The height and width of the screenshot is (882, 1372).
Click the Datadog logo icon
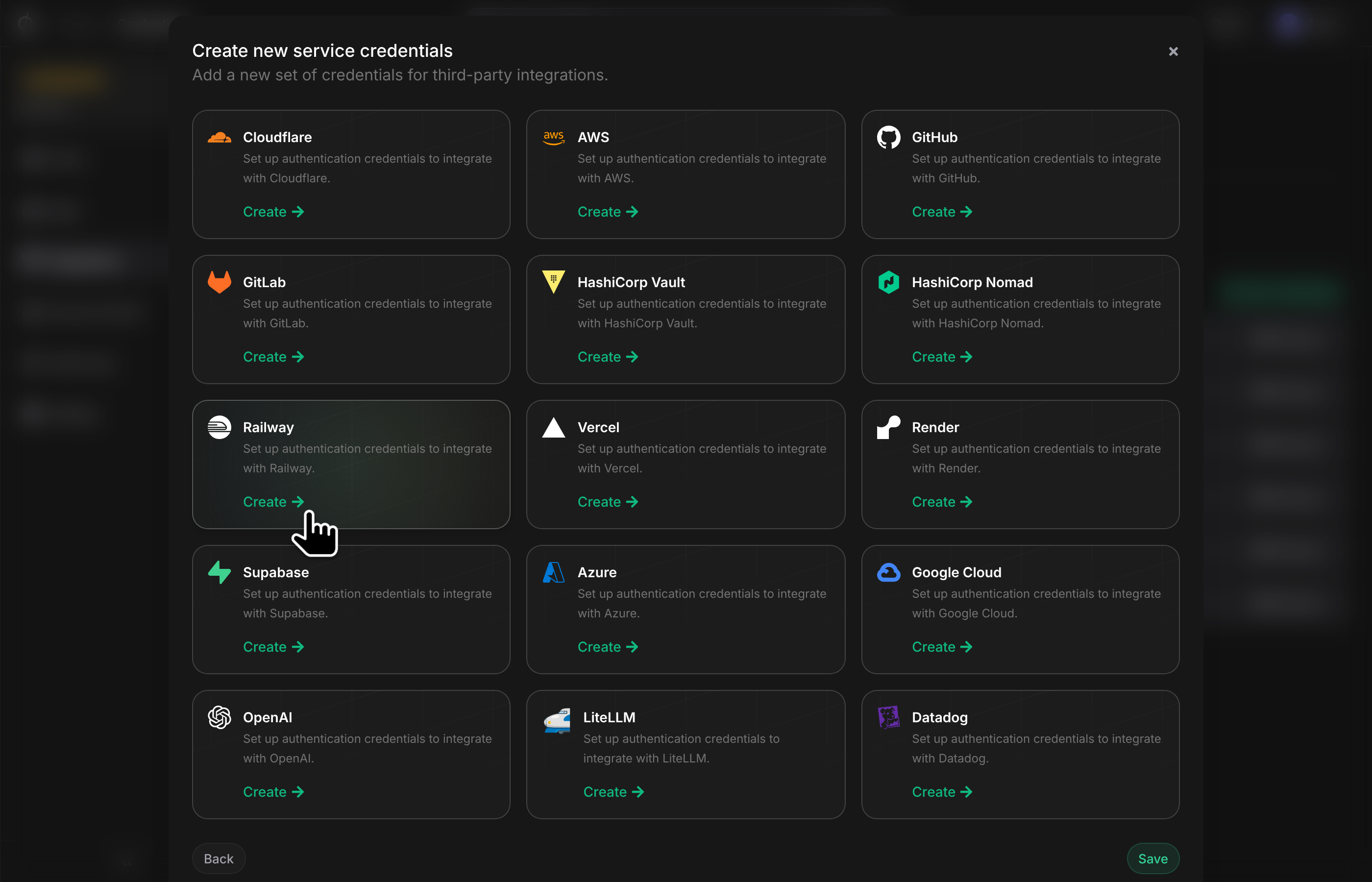(x=889, y=717)
